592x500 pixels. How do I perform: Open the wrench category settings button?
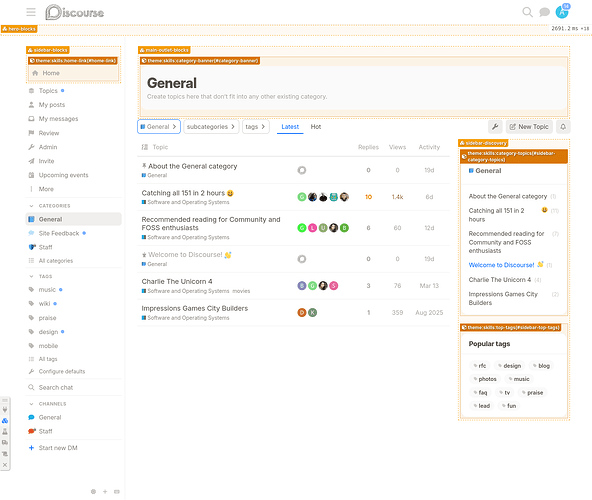[x=495, y=127]
